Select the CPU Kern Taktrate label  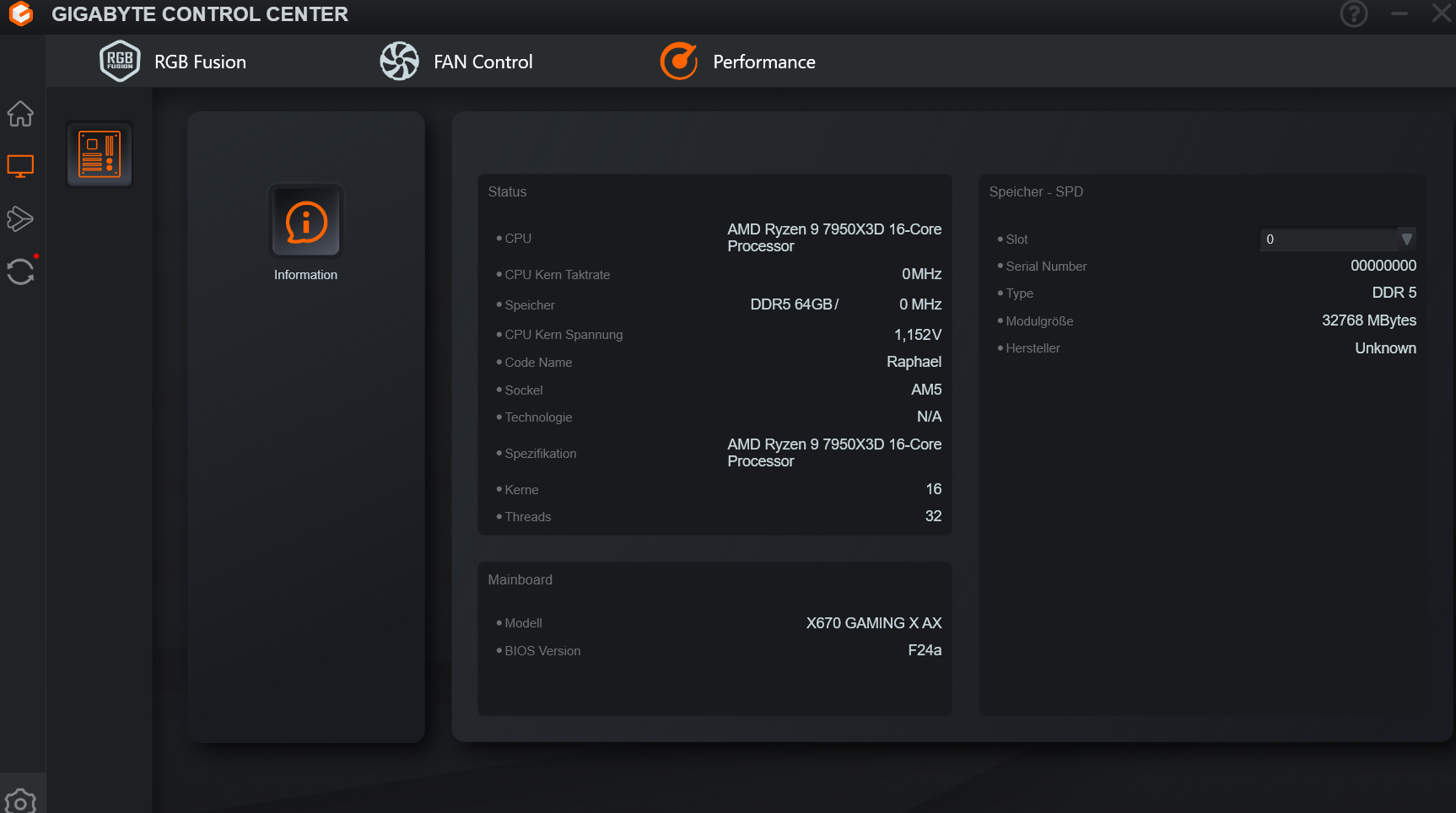coord(557,275)
